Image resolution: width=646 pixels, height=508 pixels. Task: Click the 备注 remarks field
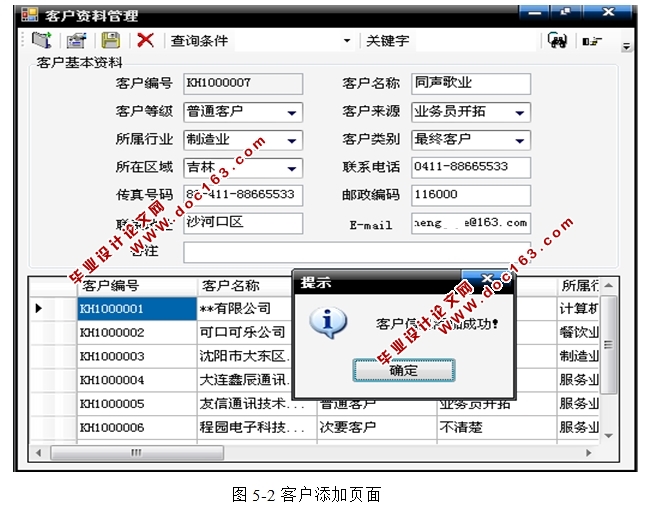pos(357,252)
